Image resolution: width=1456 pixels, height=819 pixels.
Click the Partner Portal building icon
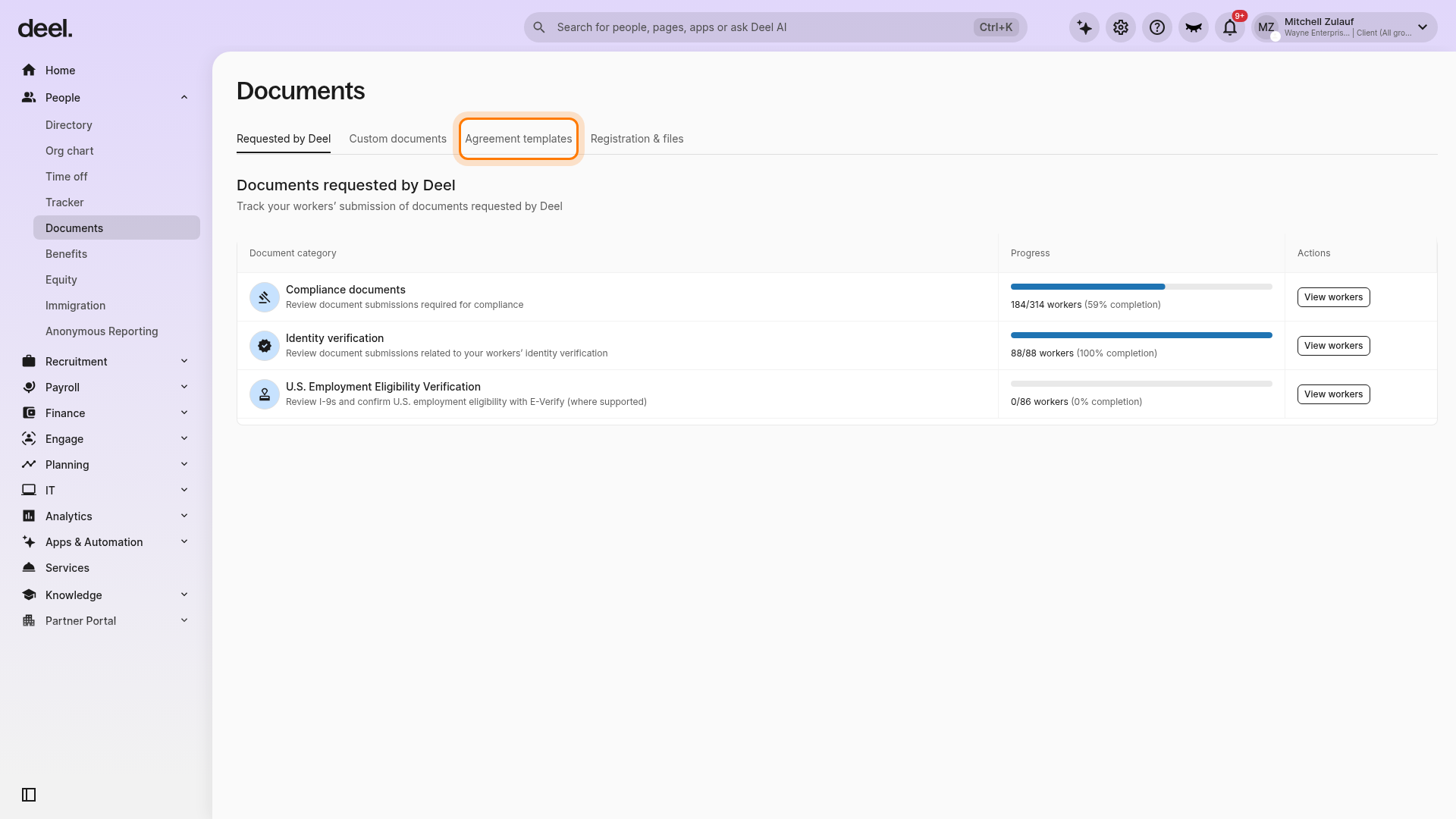(29, 620)
